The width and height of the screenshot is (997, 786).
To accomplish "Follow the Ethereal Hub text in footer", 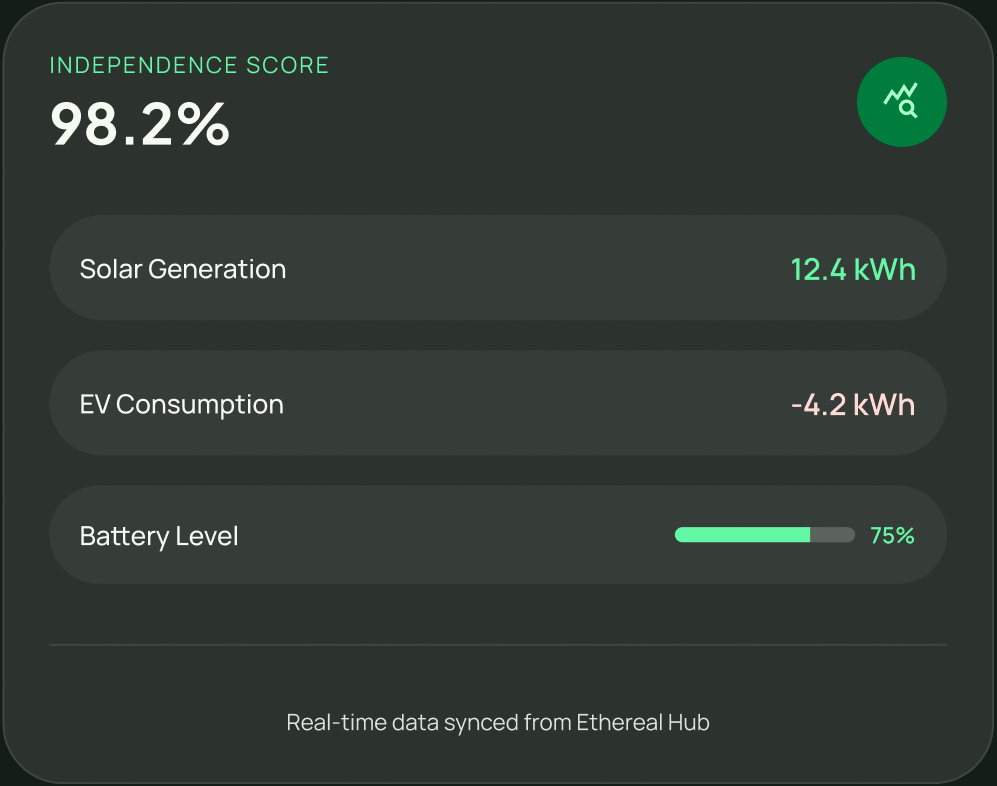I will [x=643, y=723].
